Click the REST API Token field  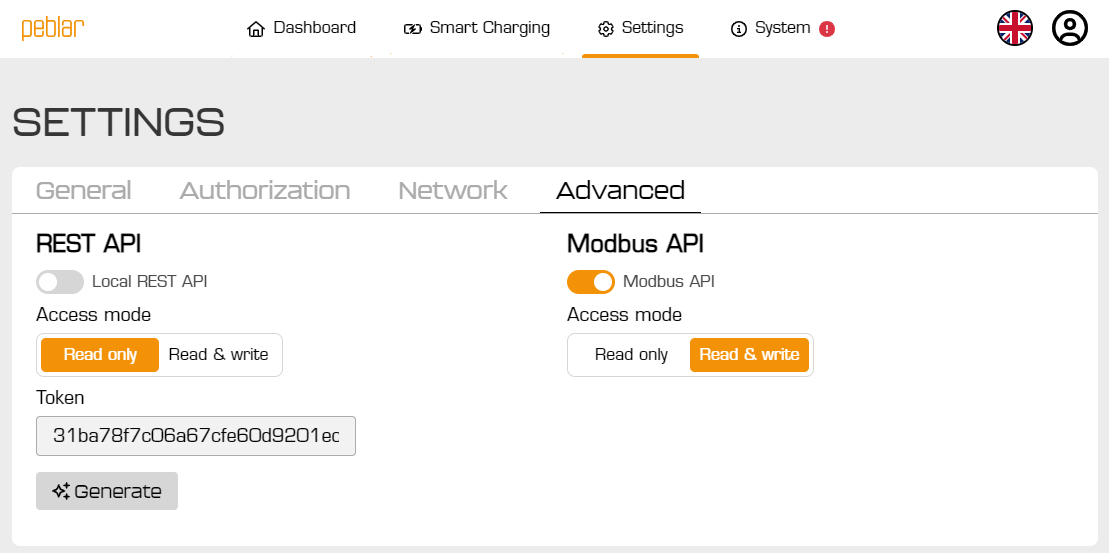pos(196,437)
